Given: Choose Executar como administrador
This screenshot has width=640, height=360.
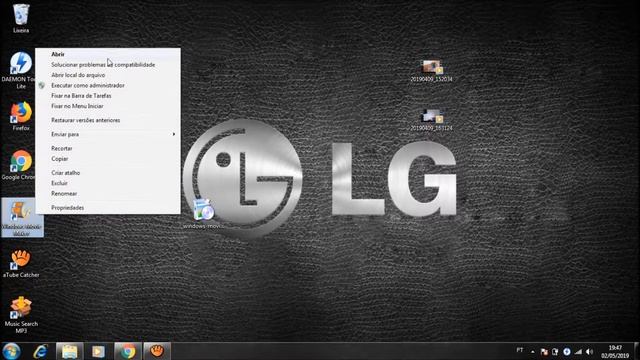Looking at the screenshot, I should pyautogui.click(x=108, y=85).
